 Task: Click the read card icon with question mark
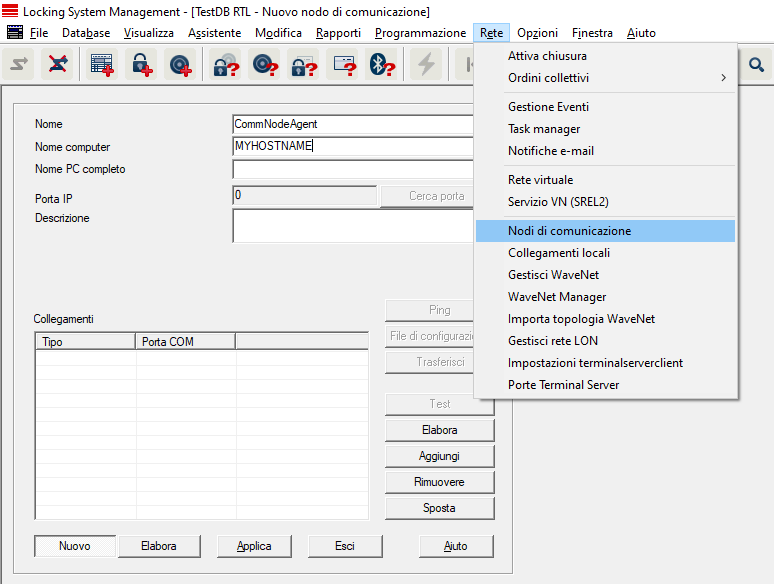343,65
